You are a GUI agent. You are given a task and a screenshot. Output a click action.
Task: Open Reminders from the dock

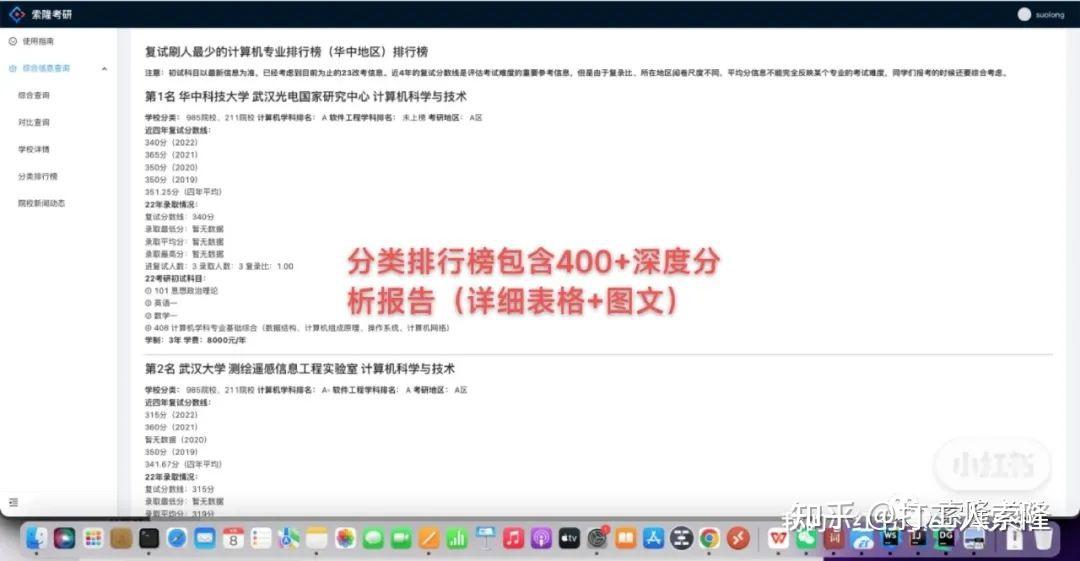261,538
